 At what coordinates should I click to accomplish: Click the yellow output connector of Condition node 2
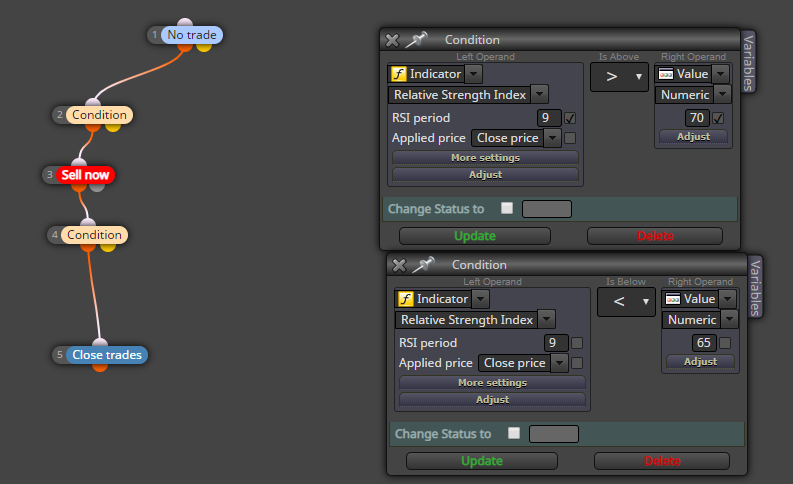113,127
